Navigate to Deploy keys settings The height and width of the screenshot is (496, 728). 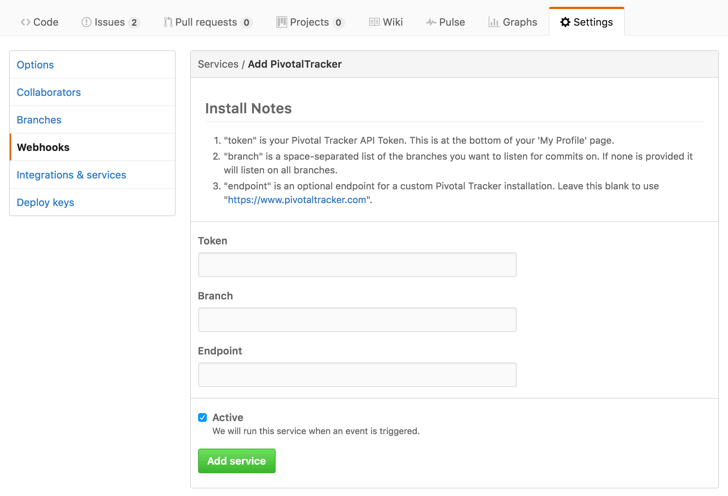point(45,202)
